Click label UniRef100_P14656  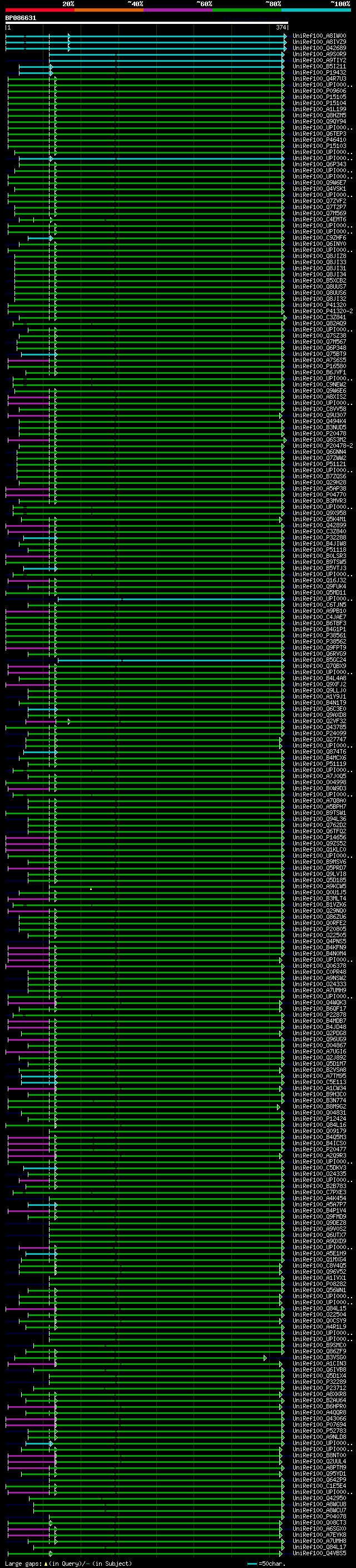pos(319,838)
